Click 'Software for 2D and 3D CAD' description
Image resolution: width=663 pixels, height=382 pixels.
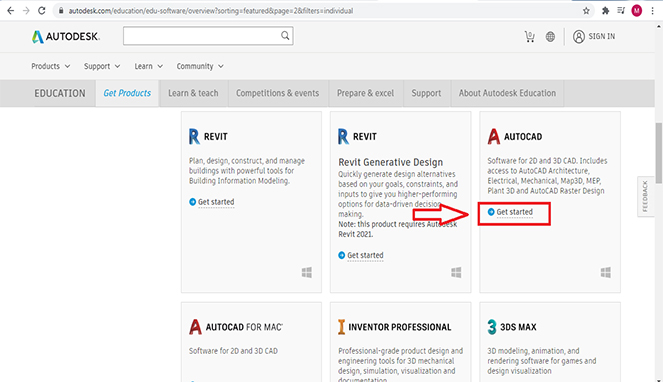[x=233, y=351]
